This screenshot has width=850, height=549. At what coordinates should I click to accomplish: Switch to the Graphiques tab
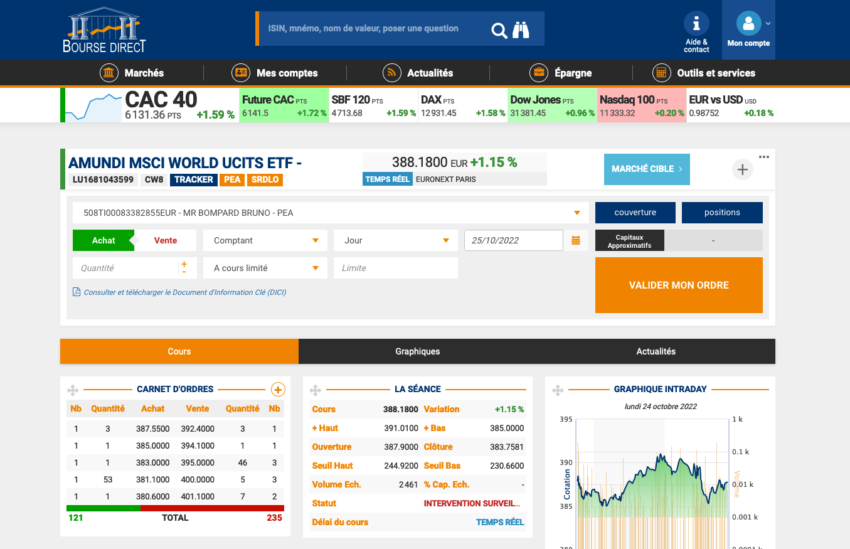pos(417,351)
